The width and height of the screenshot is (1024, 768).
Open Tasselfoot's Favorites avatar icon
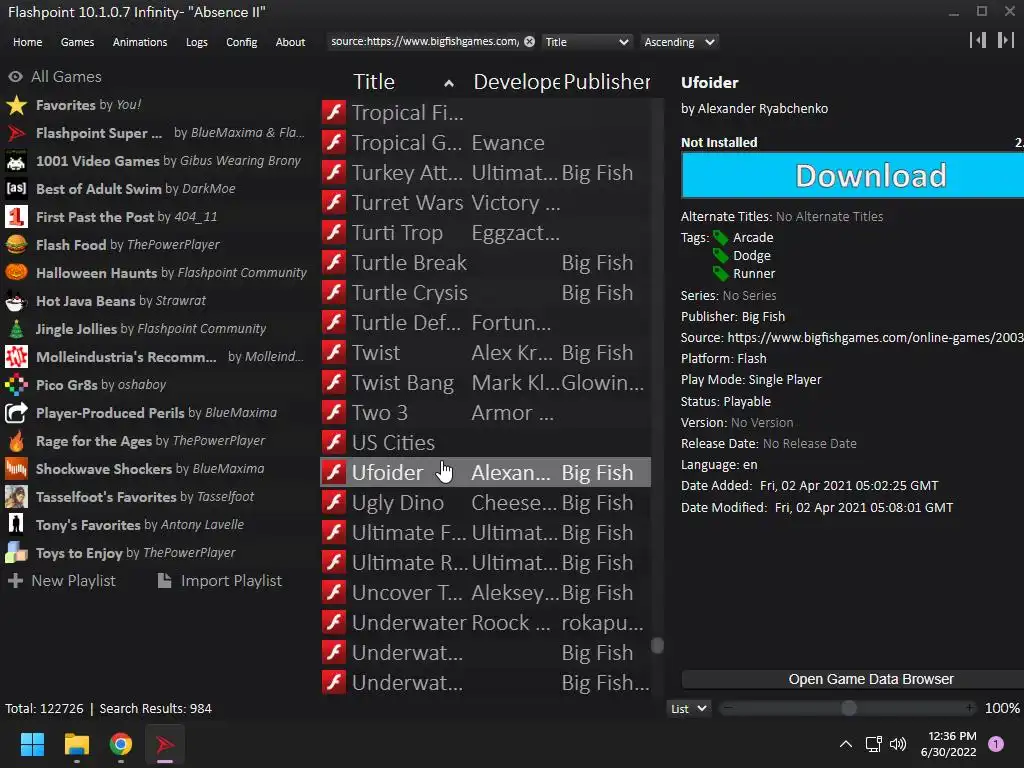pos(16,497)
